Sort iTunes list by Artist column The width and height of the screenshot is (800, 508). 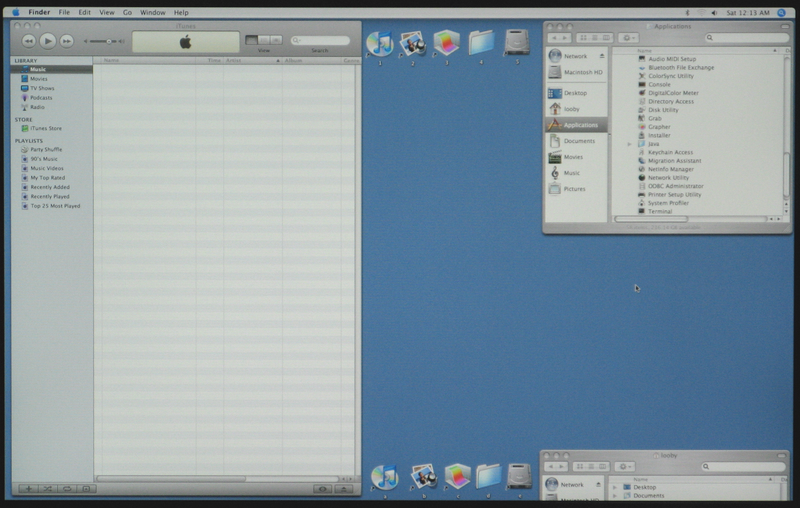point(253,60)
